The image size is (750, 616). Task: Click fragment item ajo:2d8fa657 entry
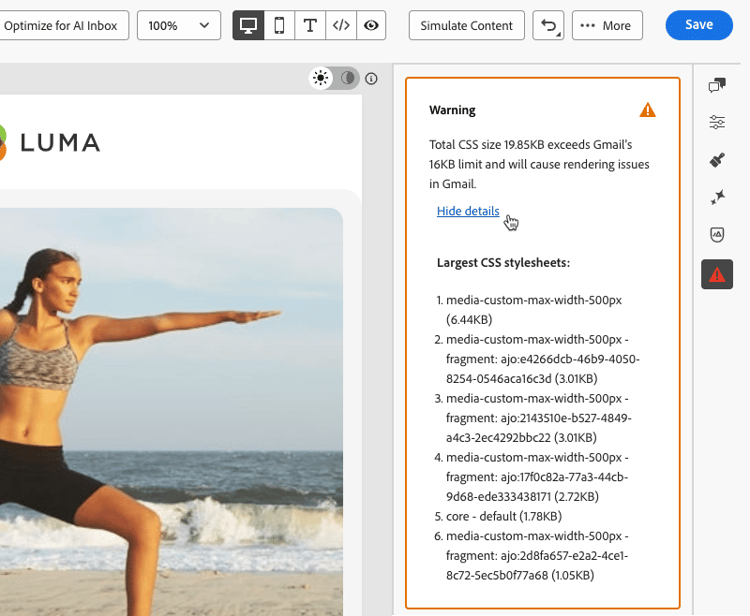(532, 555)
